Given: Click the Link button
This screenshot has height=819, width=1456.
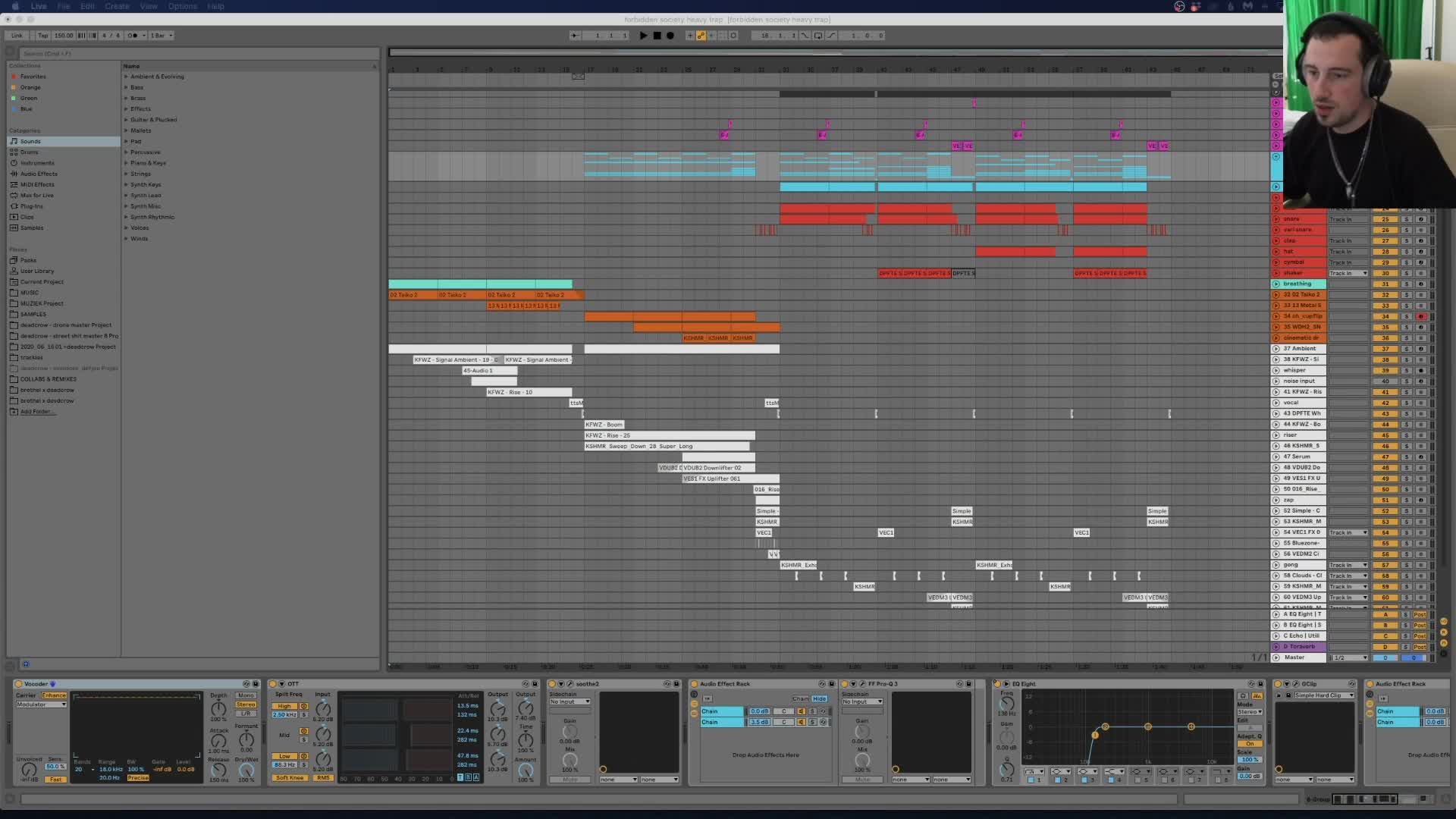Looking at the screenshot, I should click(17, 36).
